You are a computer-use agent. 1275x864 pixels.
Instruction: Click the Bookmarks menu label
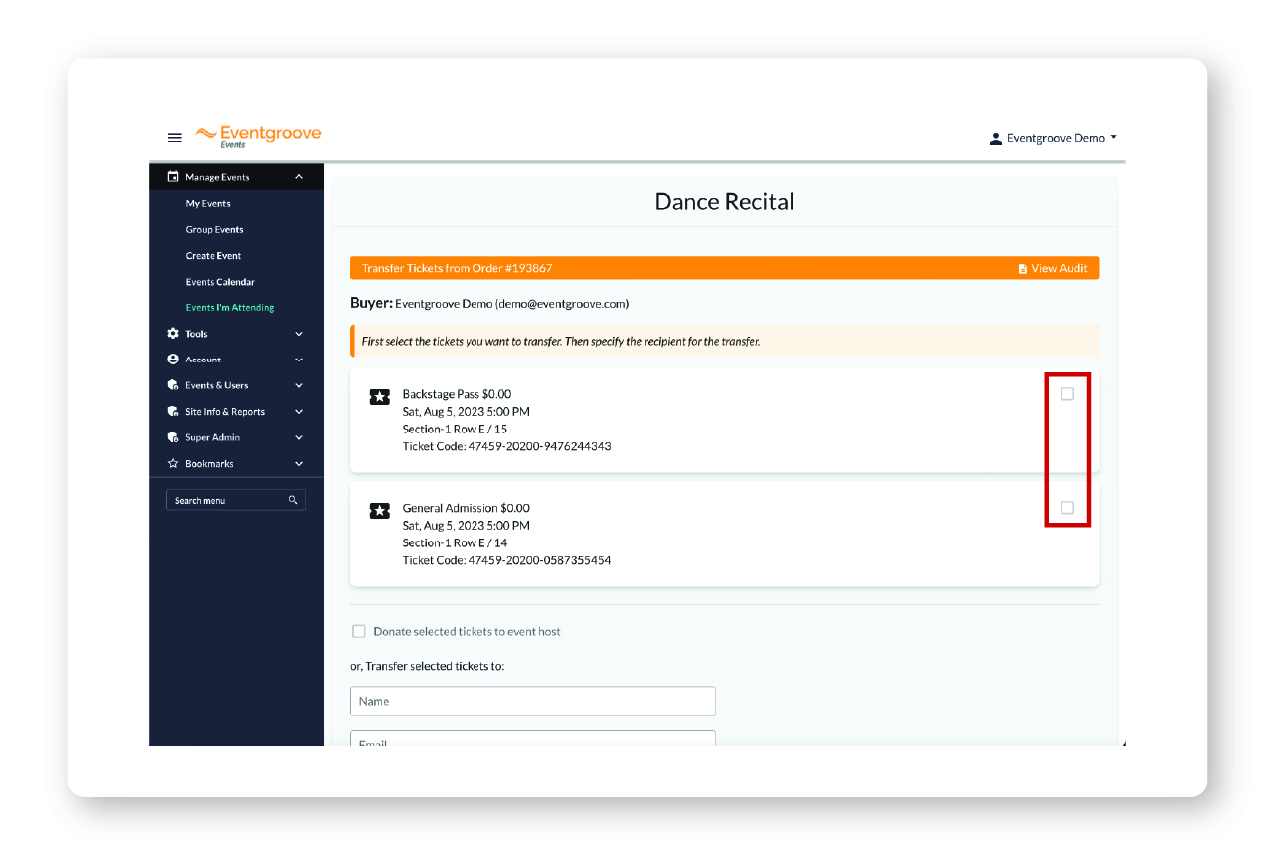[x=209, y=463]
